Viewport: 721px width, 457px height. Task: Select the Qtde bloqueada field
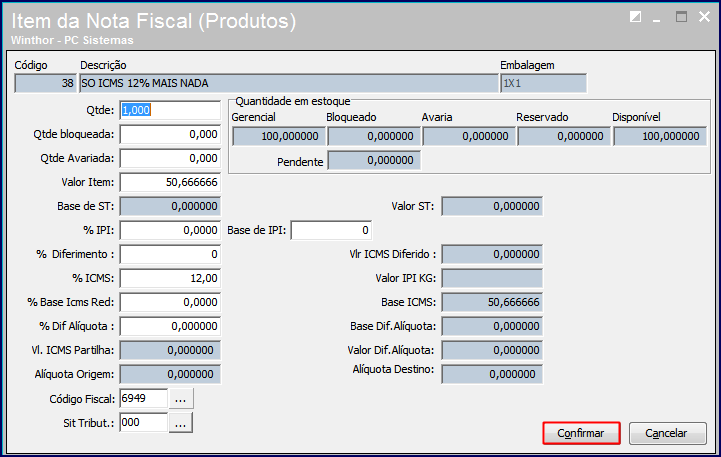(170, 134)
